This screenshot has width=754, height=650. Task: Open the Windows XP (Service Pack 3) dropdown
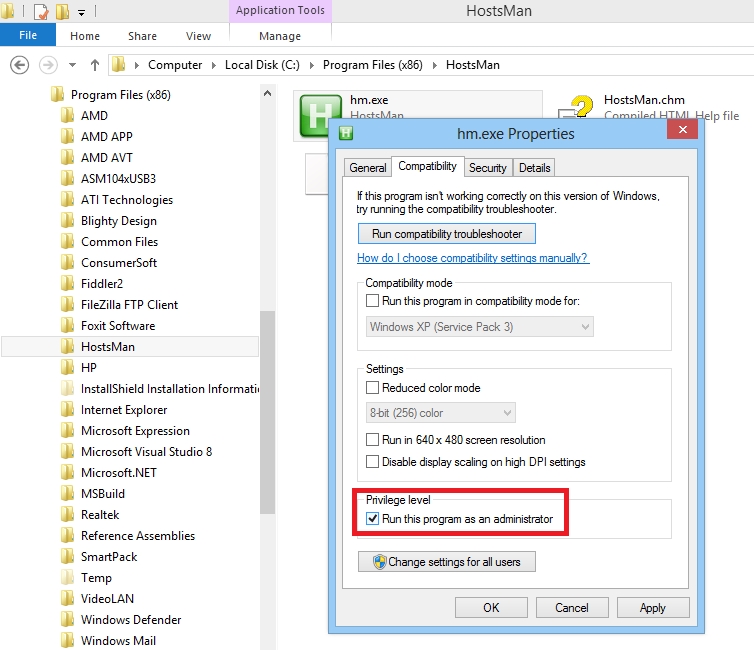point(479,326)
